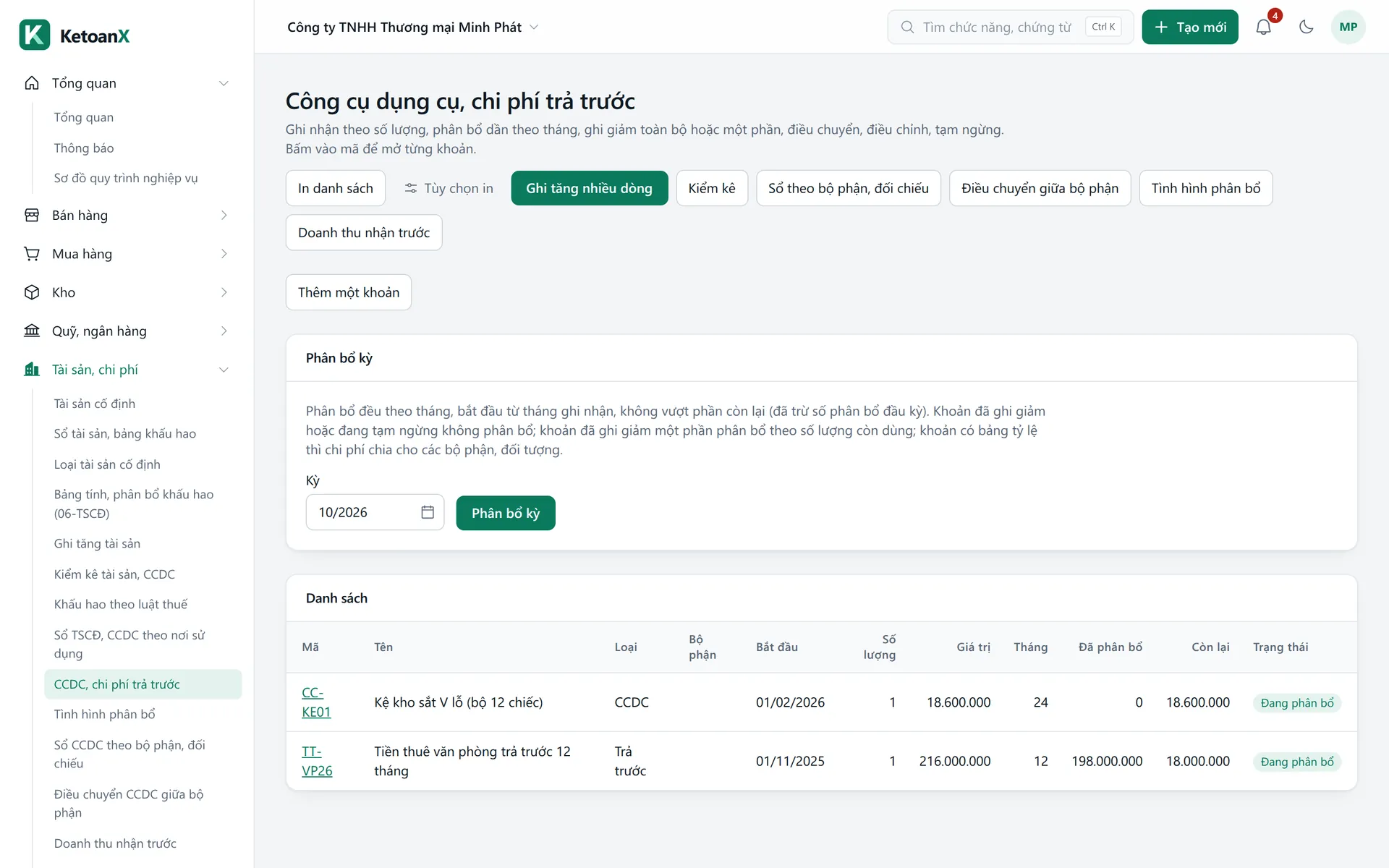Expand the Mua hàng menu chevron
Screen dimensions: 1389x868
[224, 254]
